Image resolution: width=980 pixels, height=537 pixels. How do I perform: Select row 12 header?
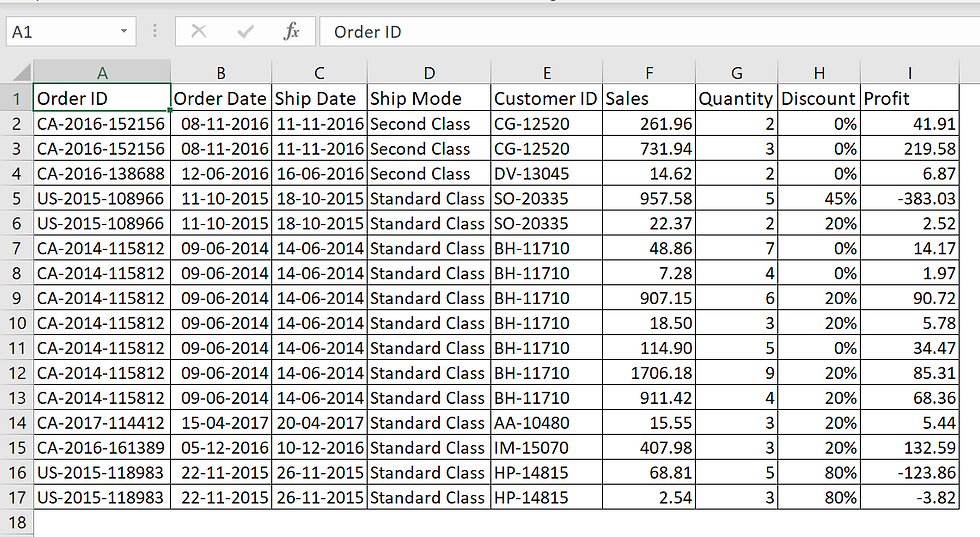16,373
